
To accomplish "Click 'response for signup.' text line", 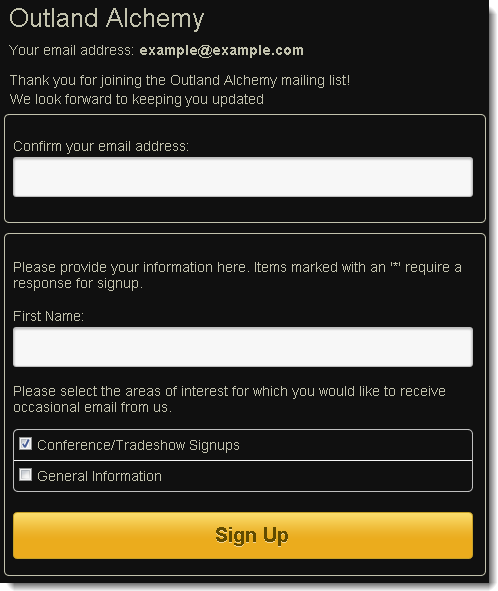I will 78,283.
